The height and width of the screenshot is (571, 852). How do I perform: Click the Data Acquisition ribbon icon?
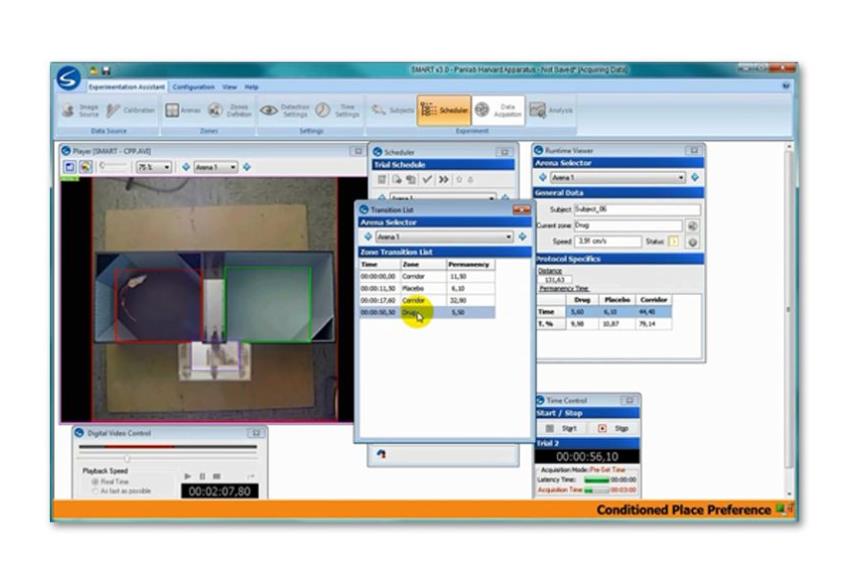click(497, 111)
